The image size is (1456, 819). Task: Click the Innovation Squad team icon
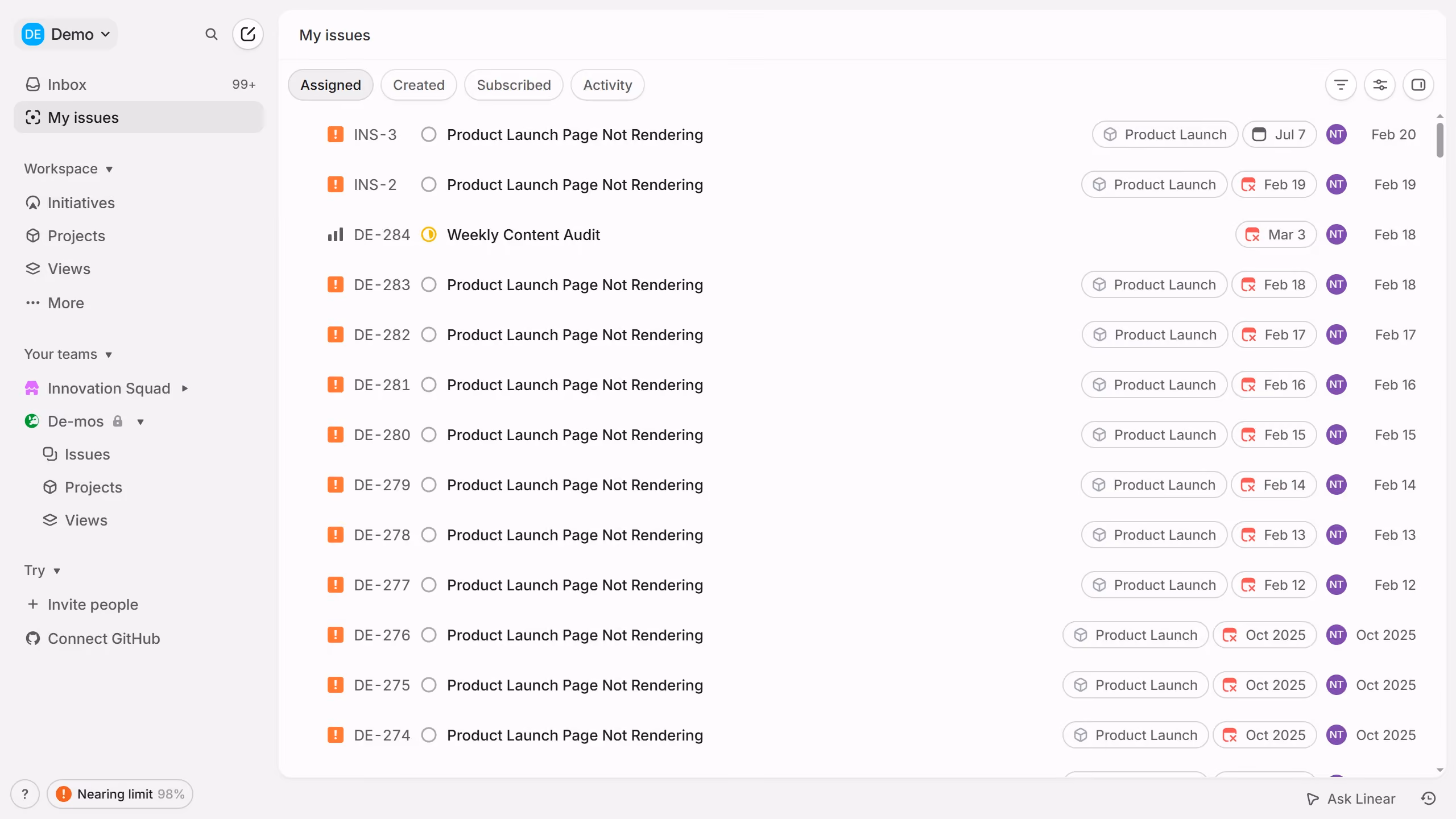coord(32,388)
